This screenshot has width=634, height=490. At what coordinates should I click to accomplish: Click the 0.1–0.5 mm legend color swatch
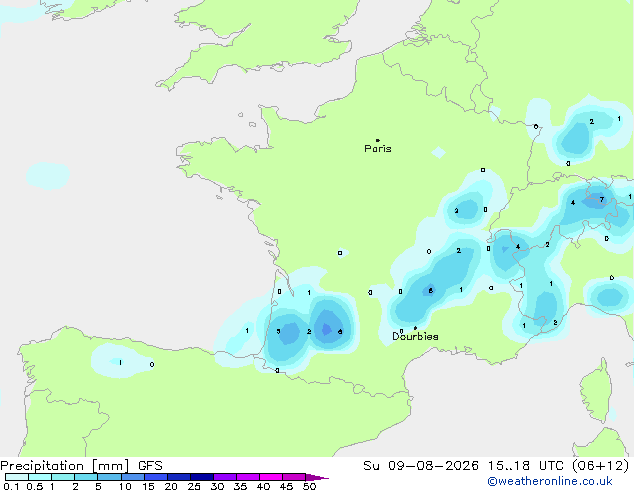(17, 477)
